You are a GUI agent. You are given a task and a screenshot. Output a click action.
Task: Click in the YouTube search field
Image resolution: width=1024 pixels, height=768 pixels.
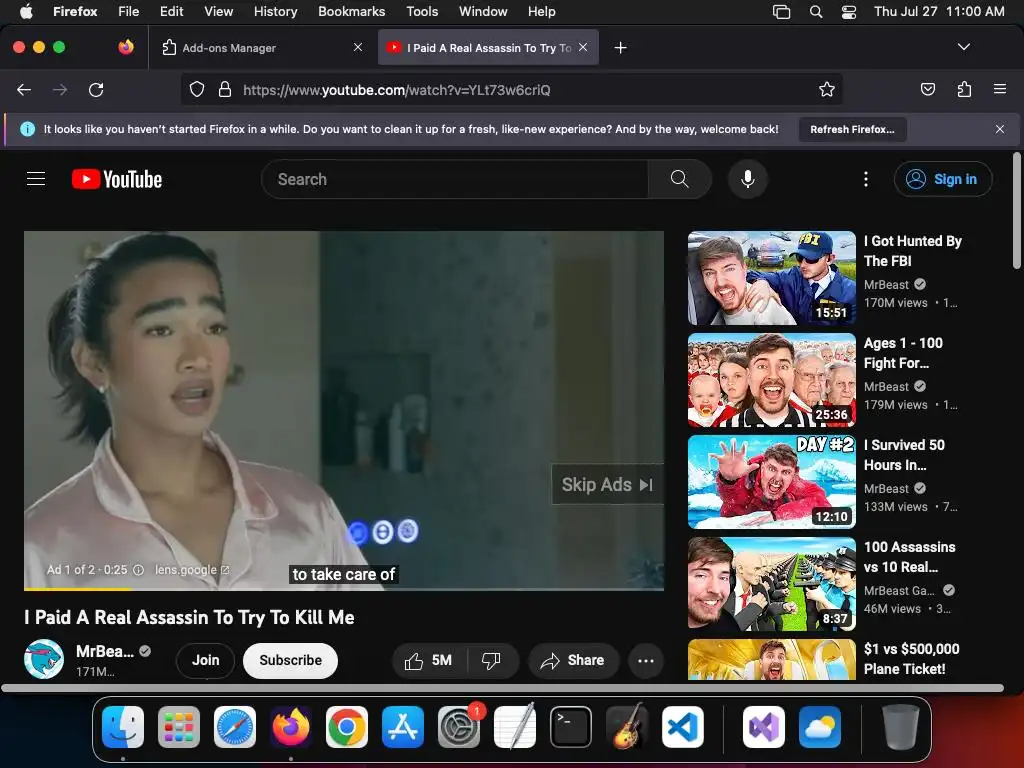(x=455, y=179)
